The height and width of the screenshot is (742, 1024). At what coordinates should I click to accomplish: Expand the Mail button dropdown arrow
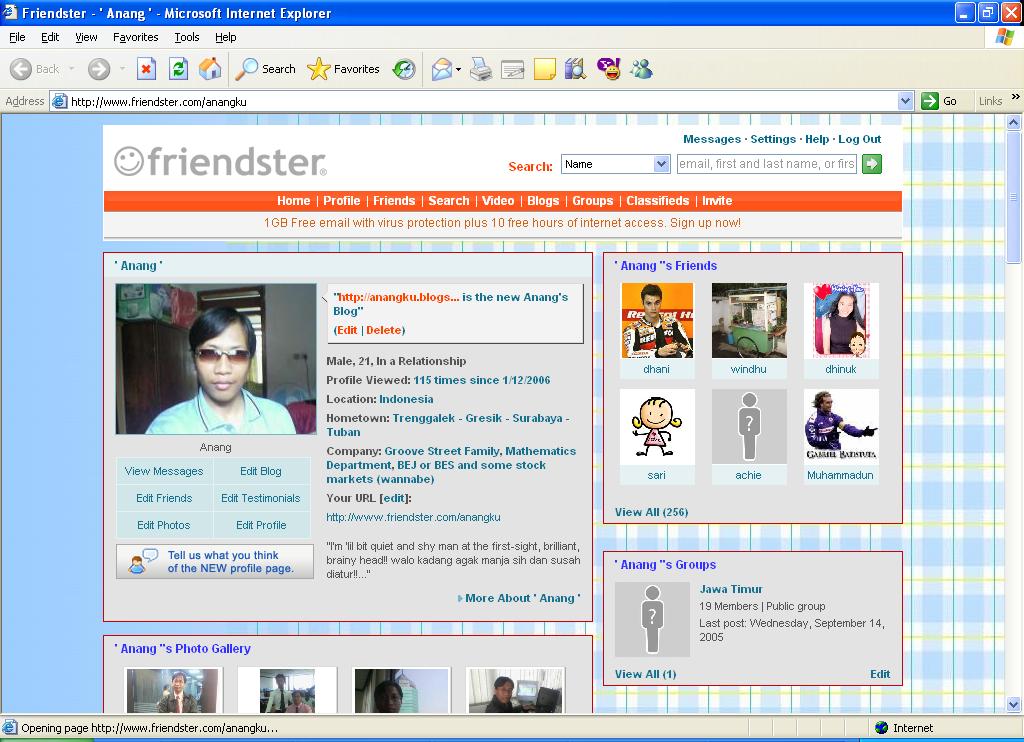click(458, 69)
